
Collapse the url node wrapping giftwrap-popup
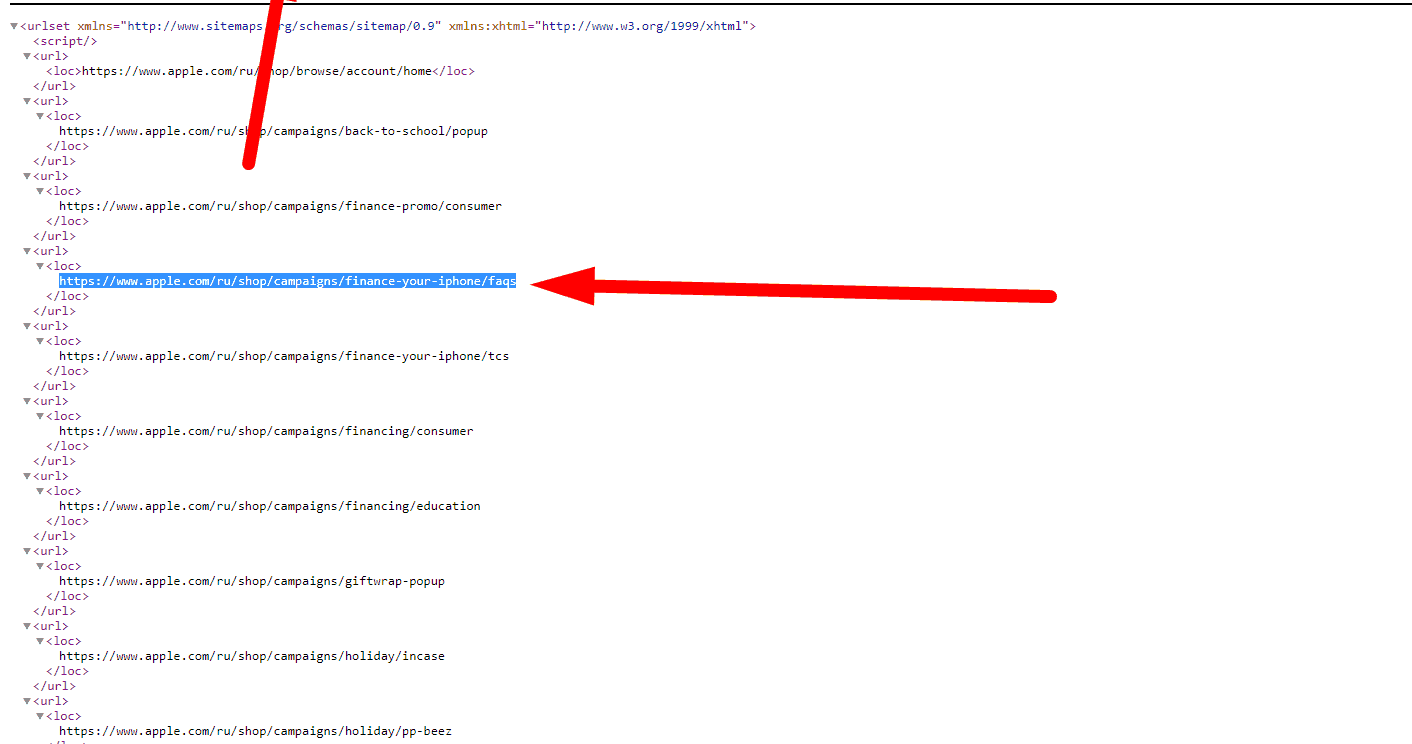point(28,551)
